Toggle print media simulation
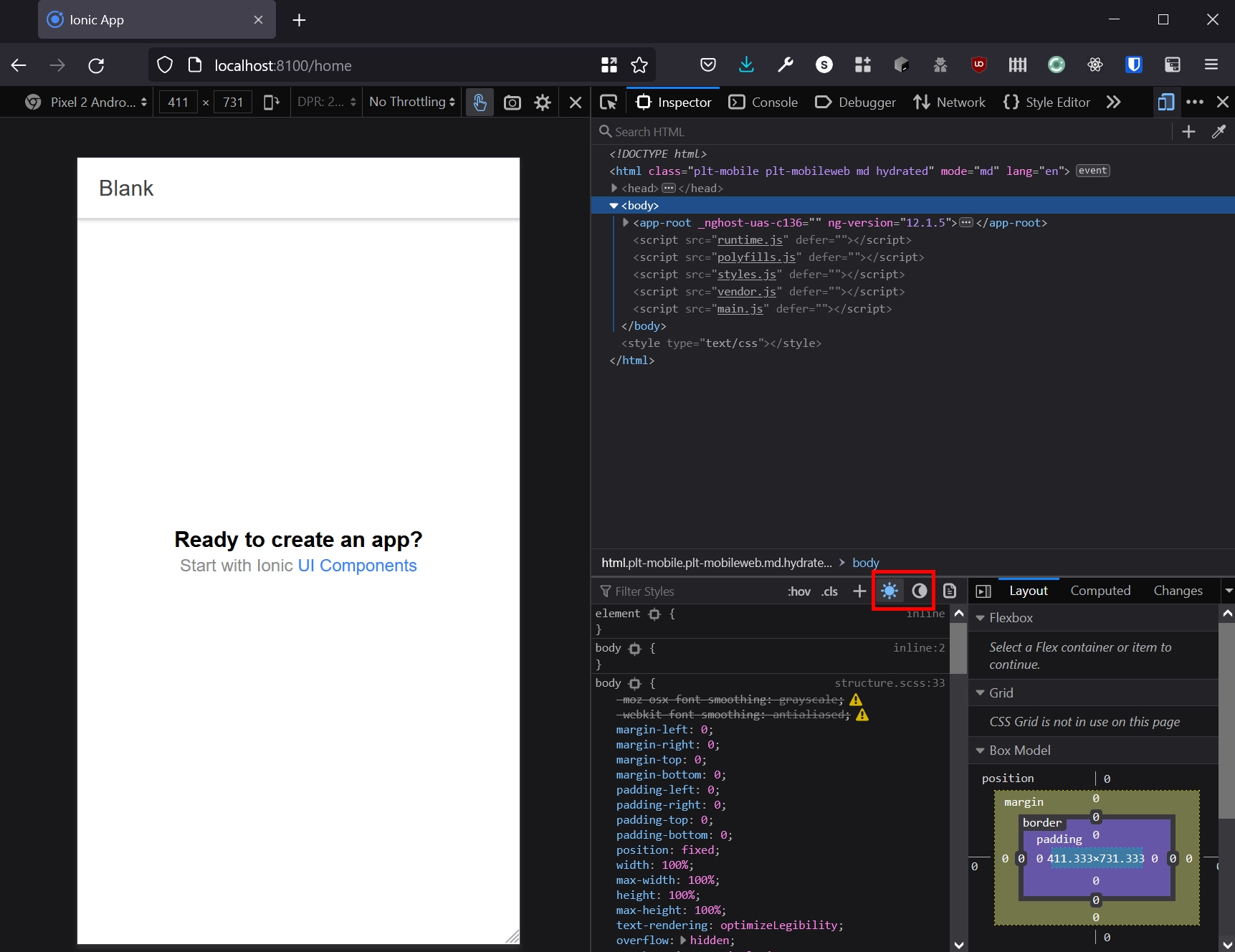Viewport: 1235px width, 952px height. coord(949,591)
